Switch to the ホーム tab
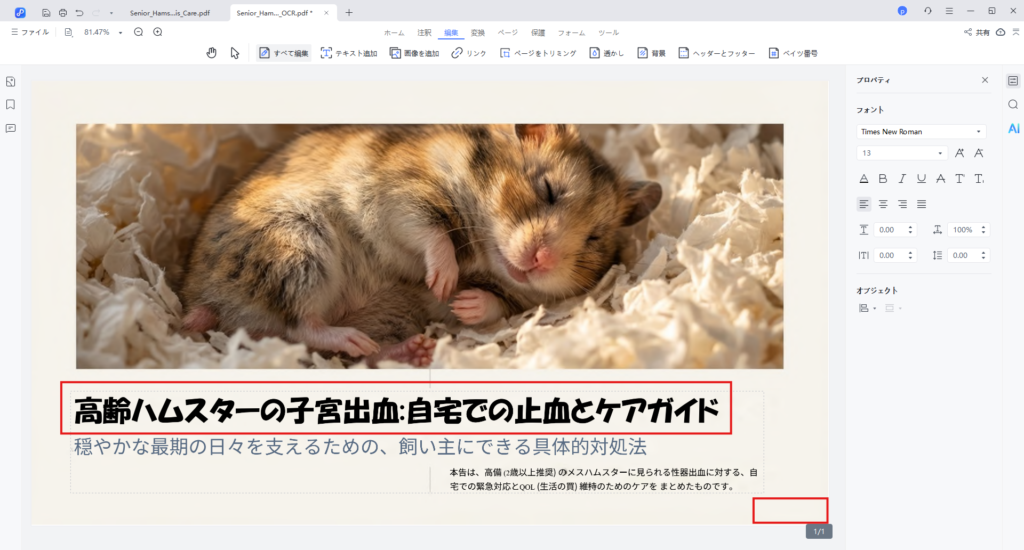Viewport: 1024px width, 550px height. click(394, 33)
